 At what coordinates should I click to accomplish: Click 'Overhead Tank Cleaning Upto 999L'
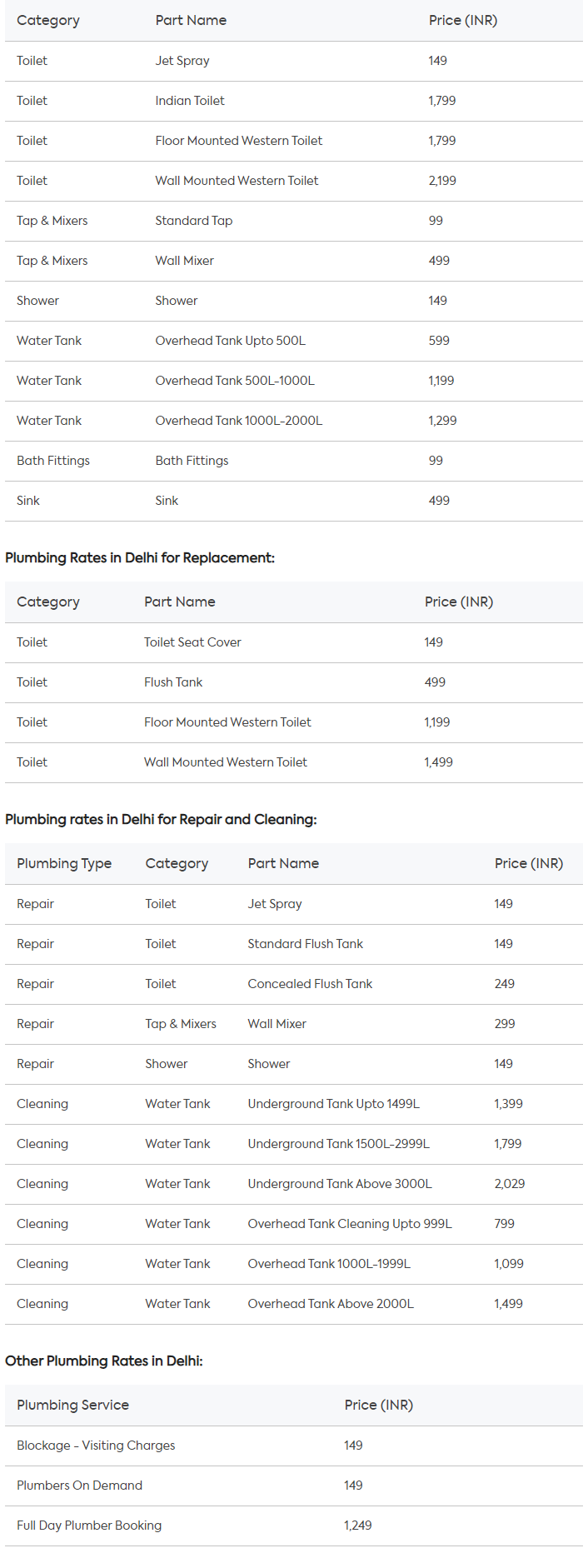pos(350,1224)
